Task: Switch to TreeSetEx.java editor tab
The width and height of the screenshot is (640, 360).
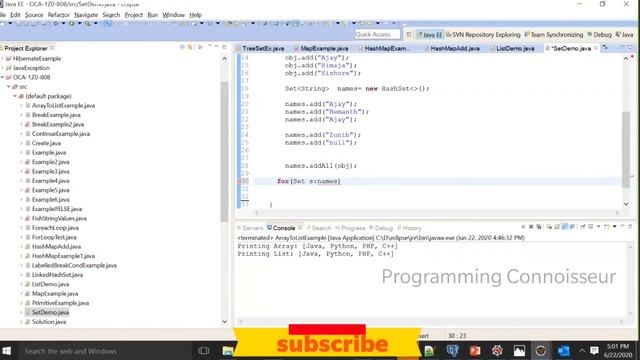Action: (x=260, y=48)
